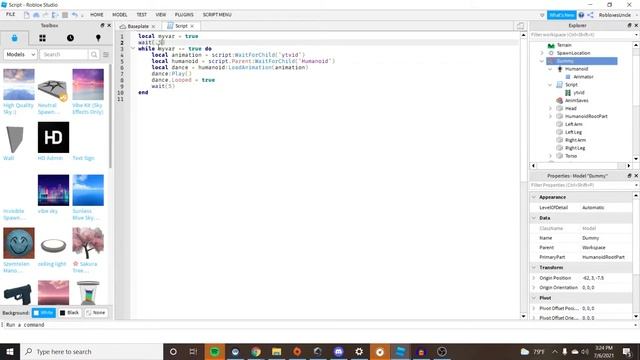Select White toolbox background option
Viewport: 640px width, 360px height.
click(44, 313)
